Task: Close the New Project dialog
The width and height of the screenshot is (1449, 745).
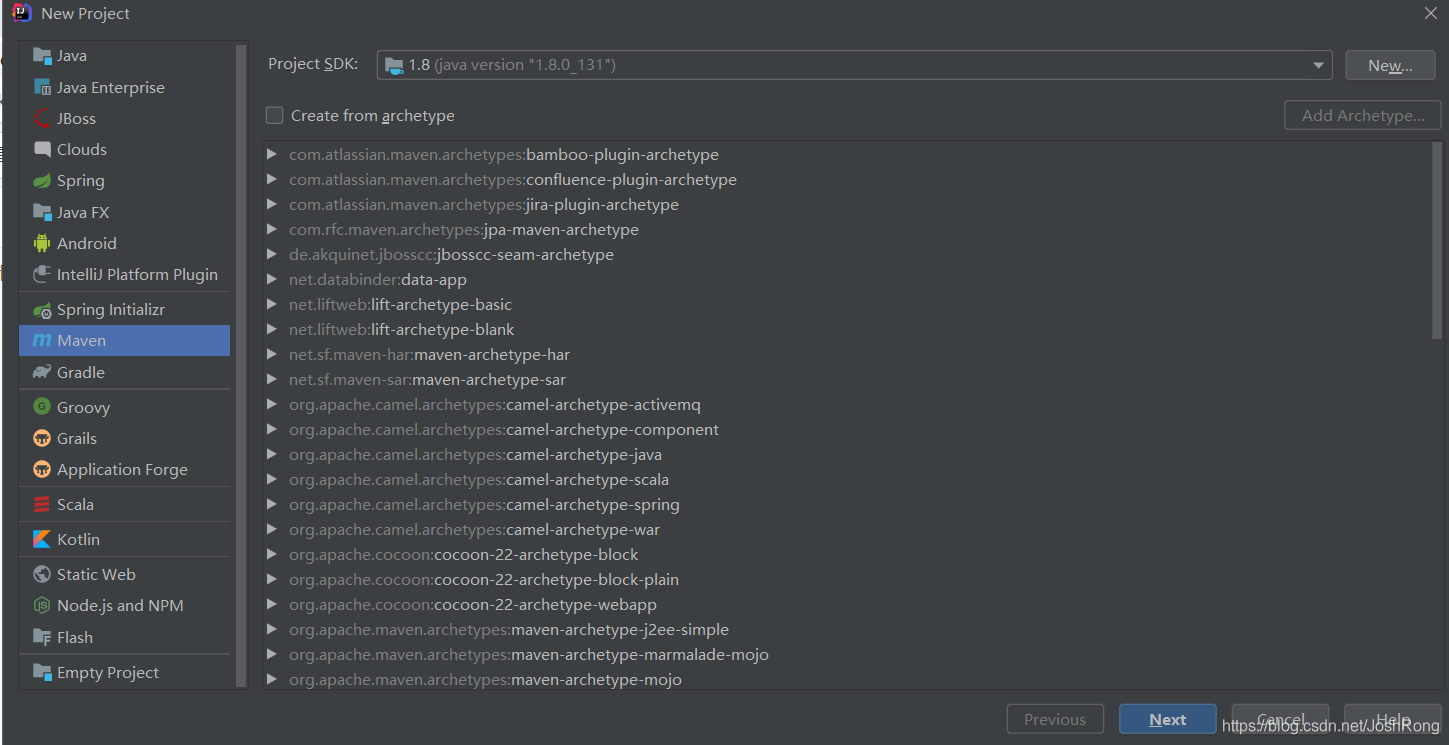Action: coord(1431,13)
